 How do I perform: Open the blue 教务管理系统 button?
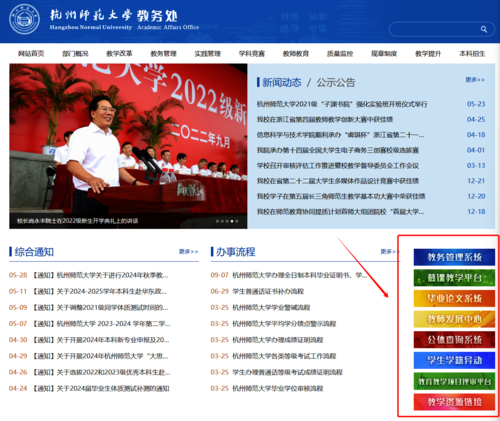[454, 257]
